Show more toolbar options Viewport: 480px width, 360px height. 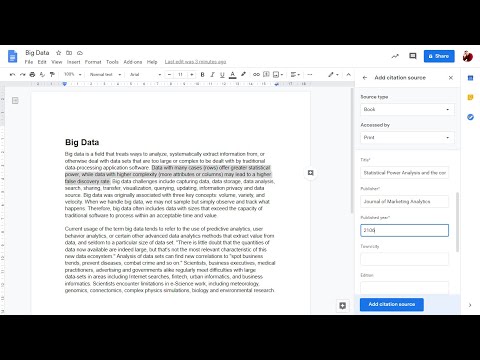(x=310, y=74)
